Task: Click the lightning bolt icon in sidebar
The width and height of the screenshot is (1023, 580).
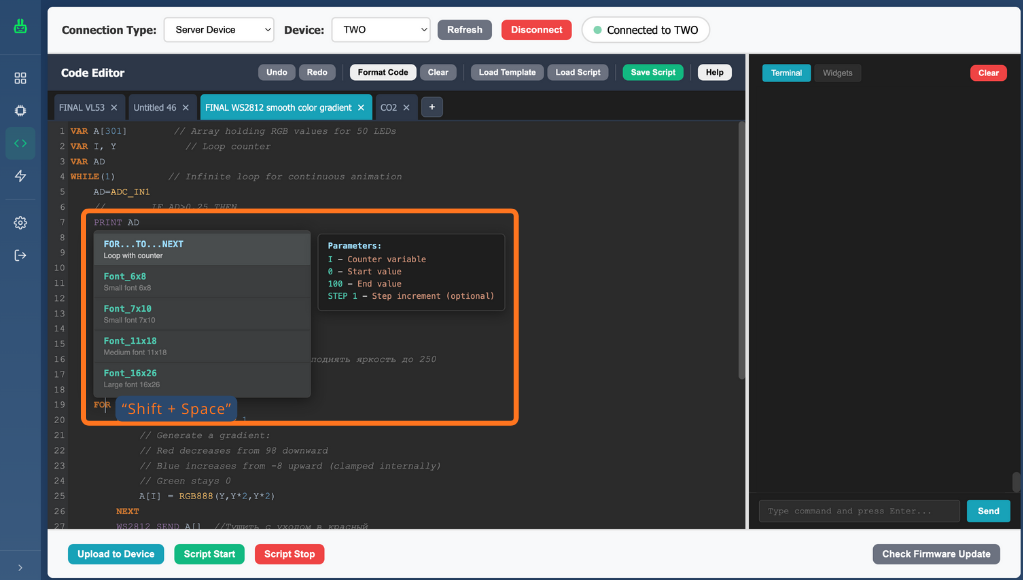Action: [x=20, y=176]
